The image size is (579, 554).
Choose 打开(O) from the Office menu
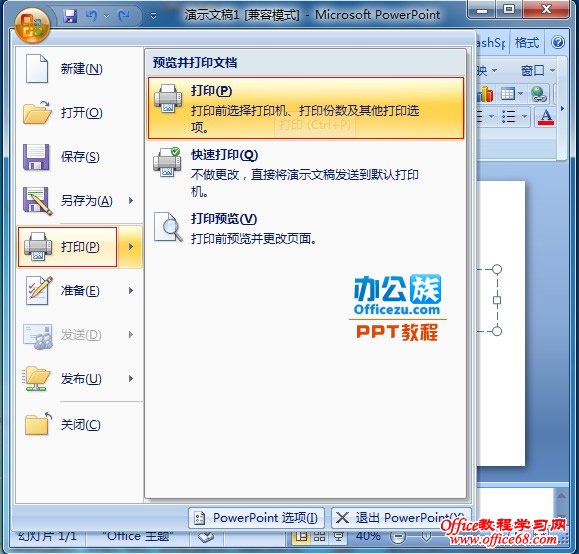(79, 113)
